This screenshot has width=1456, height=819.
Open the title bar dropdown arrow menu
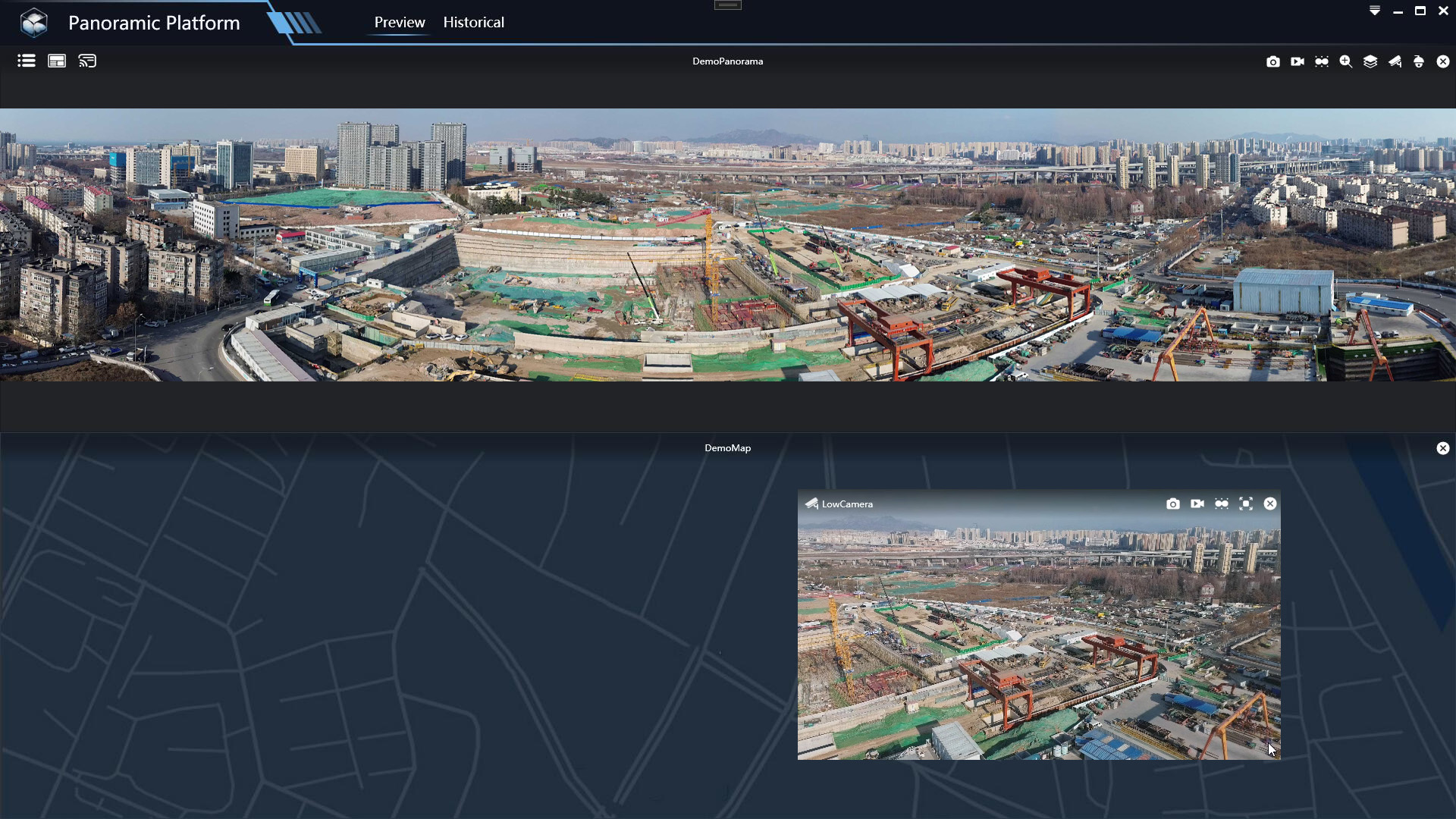pos(1375,11)
